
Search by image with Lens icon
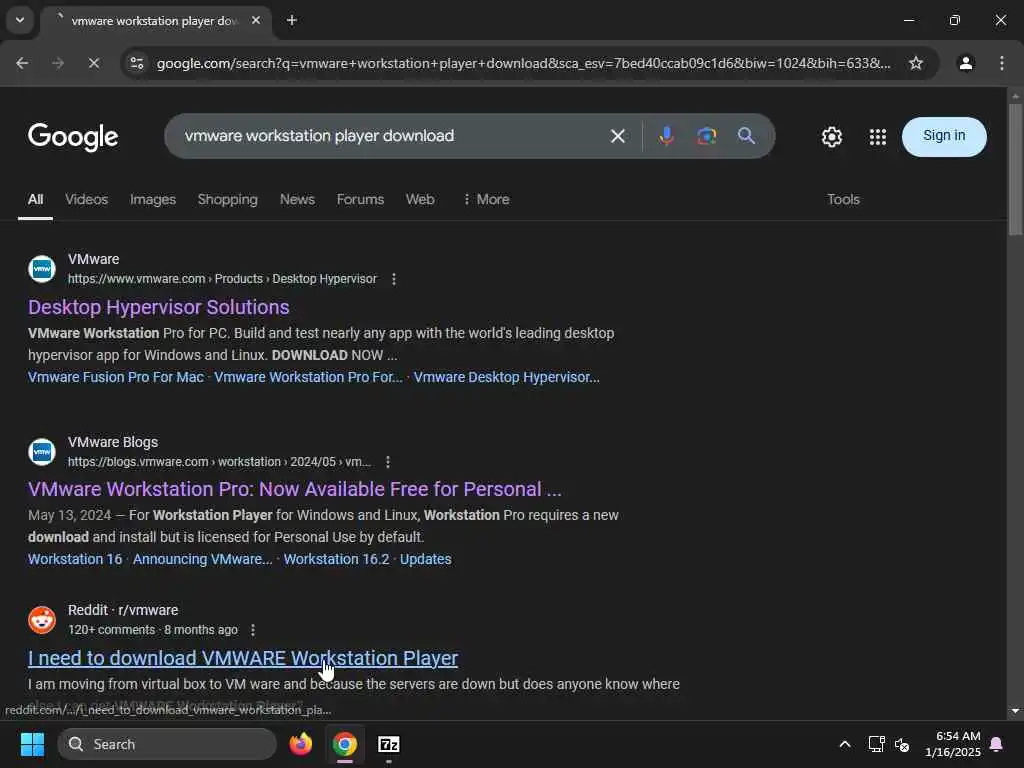[706, 136]
